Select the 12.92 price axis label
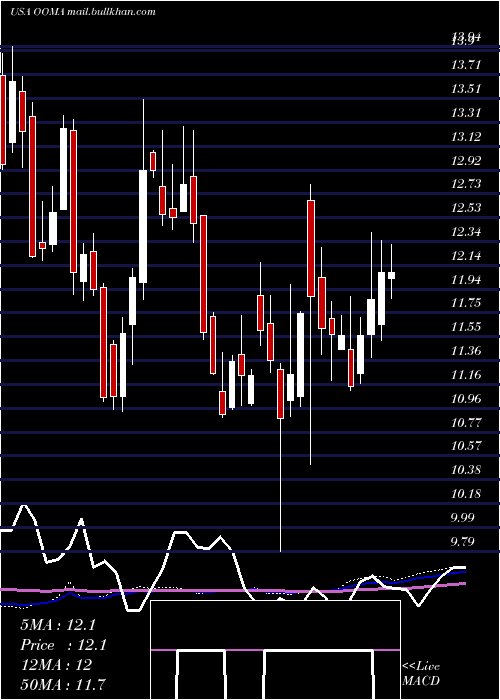This screenshot has height=700, width=500. [x=466, y=160]
